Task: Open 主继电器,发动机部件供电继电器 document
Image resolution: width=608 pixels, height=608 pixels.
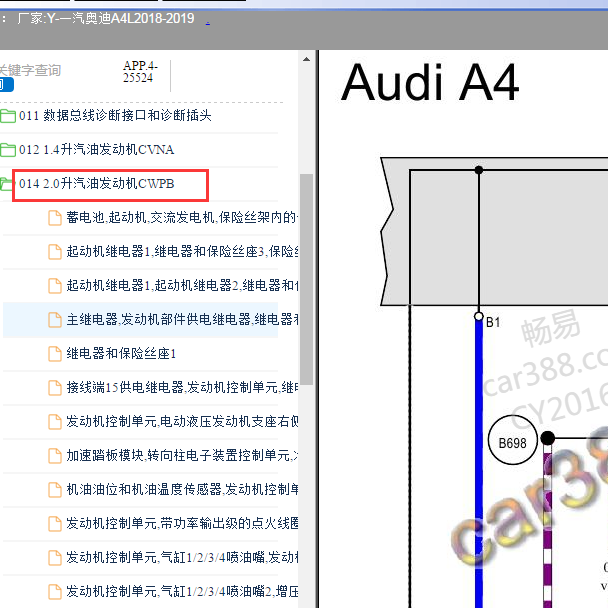Action: (x=182, y=320)
